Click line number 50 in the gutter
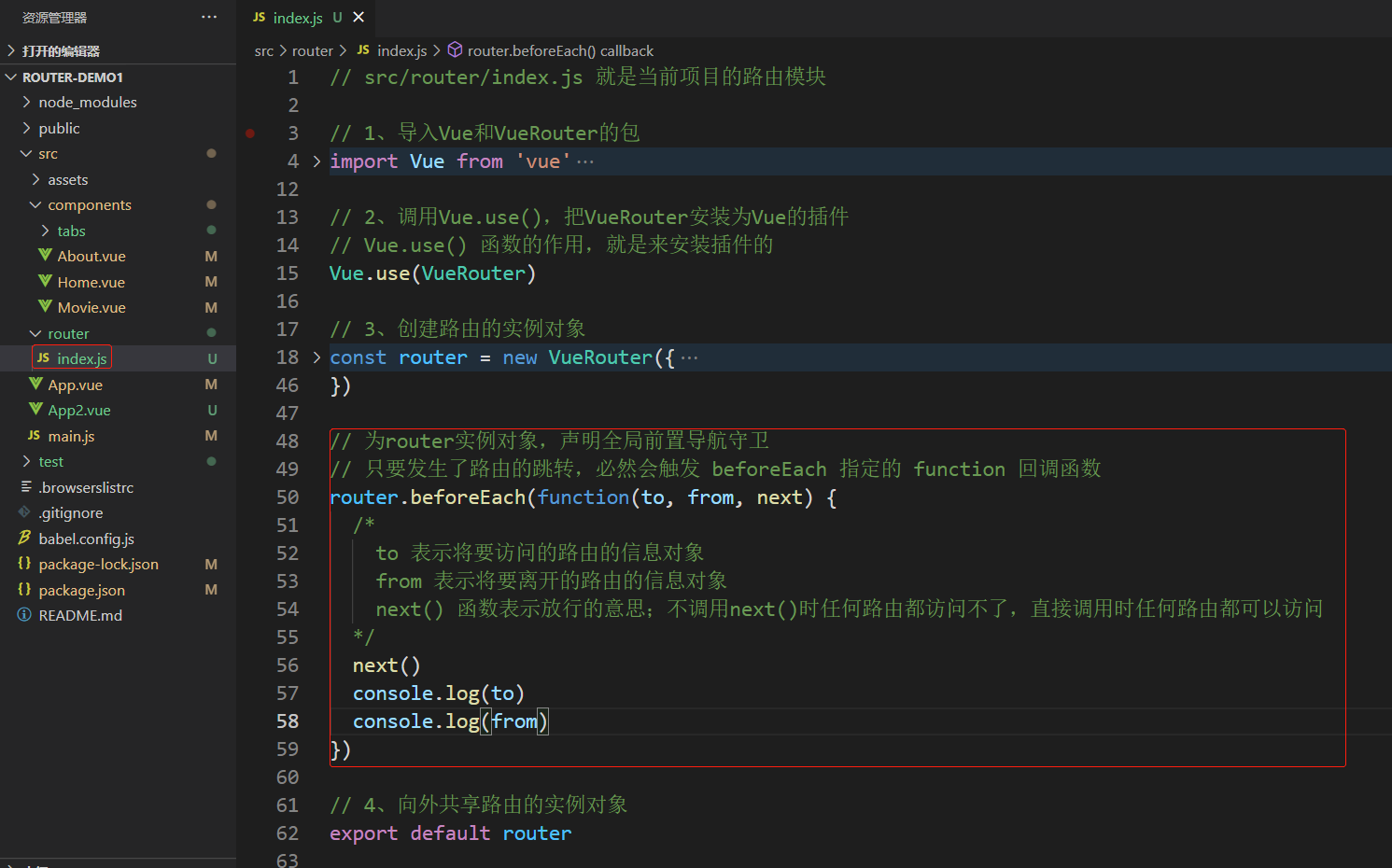Image resolution: width=1392 pixels, height=868 pixels. coord(288,497)
